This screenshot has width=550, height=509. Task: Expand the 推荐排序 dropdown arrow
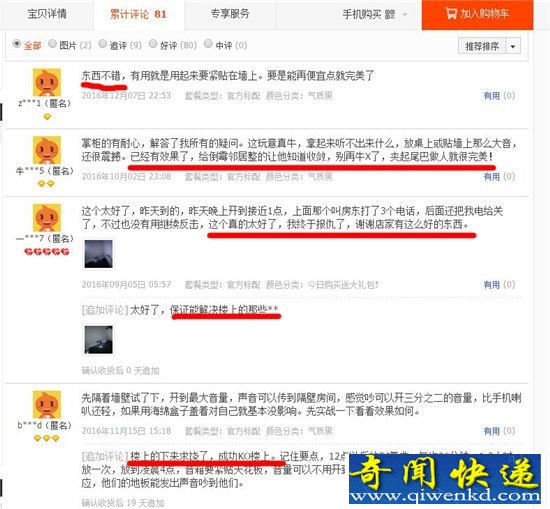[513, 46]
